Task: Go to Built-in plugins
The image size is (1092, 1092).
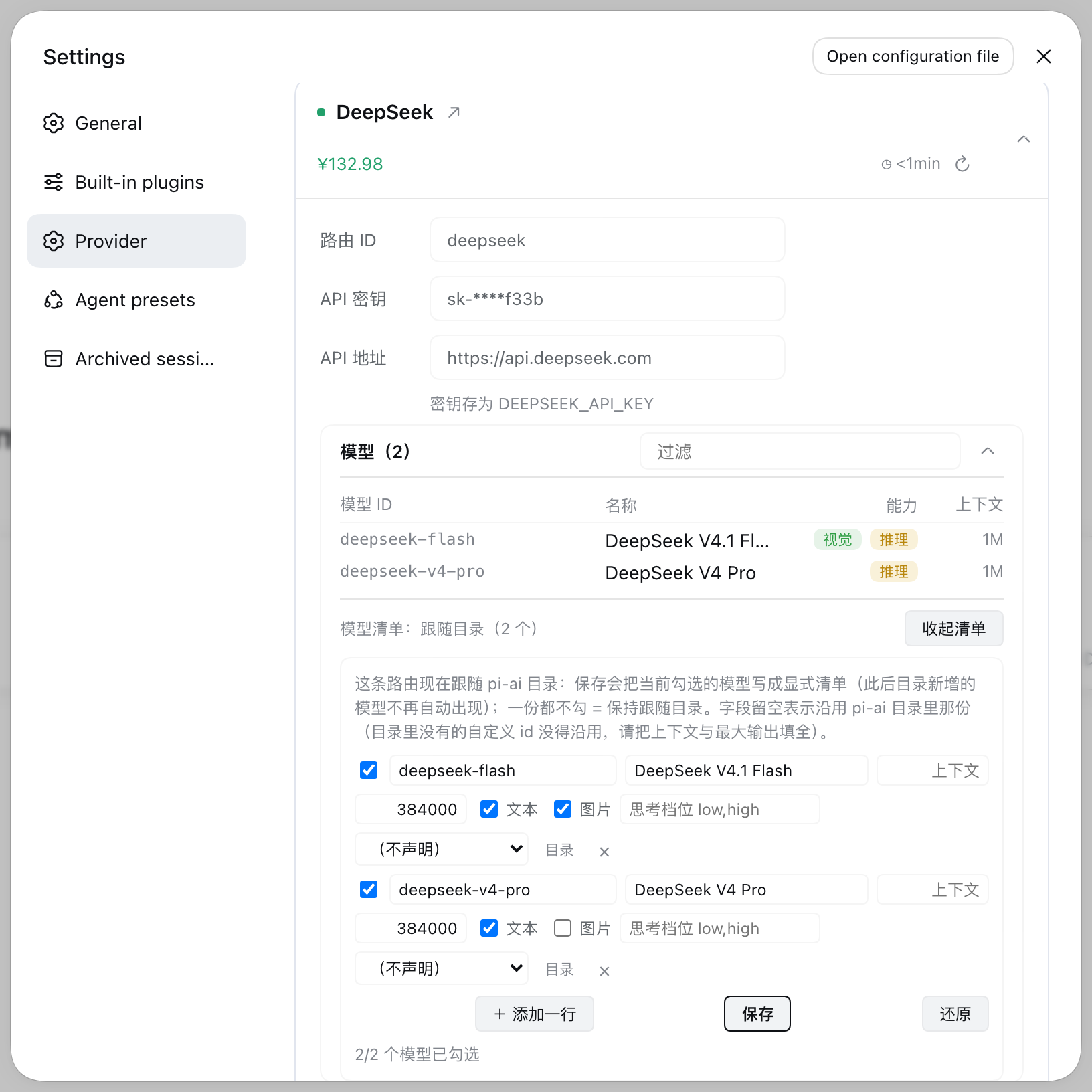Action: click(x=136, y=182)
